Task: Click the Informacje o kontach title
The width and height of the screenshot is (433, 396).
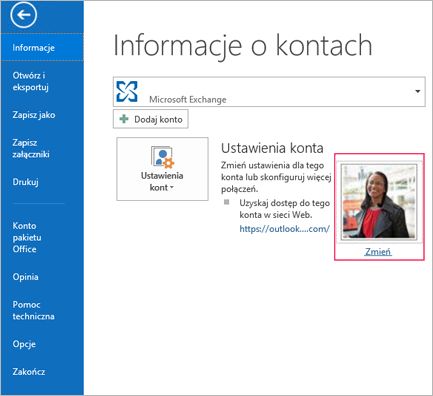Action: tap(243, 46)
